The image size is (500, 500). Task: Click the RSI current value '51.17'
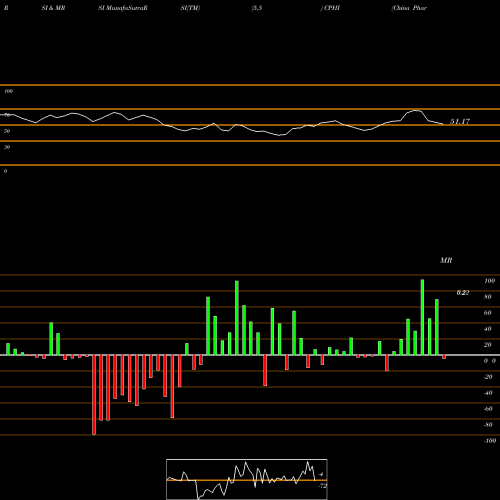coord(460,122)
